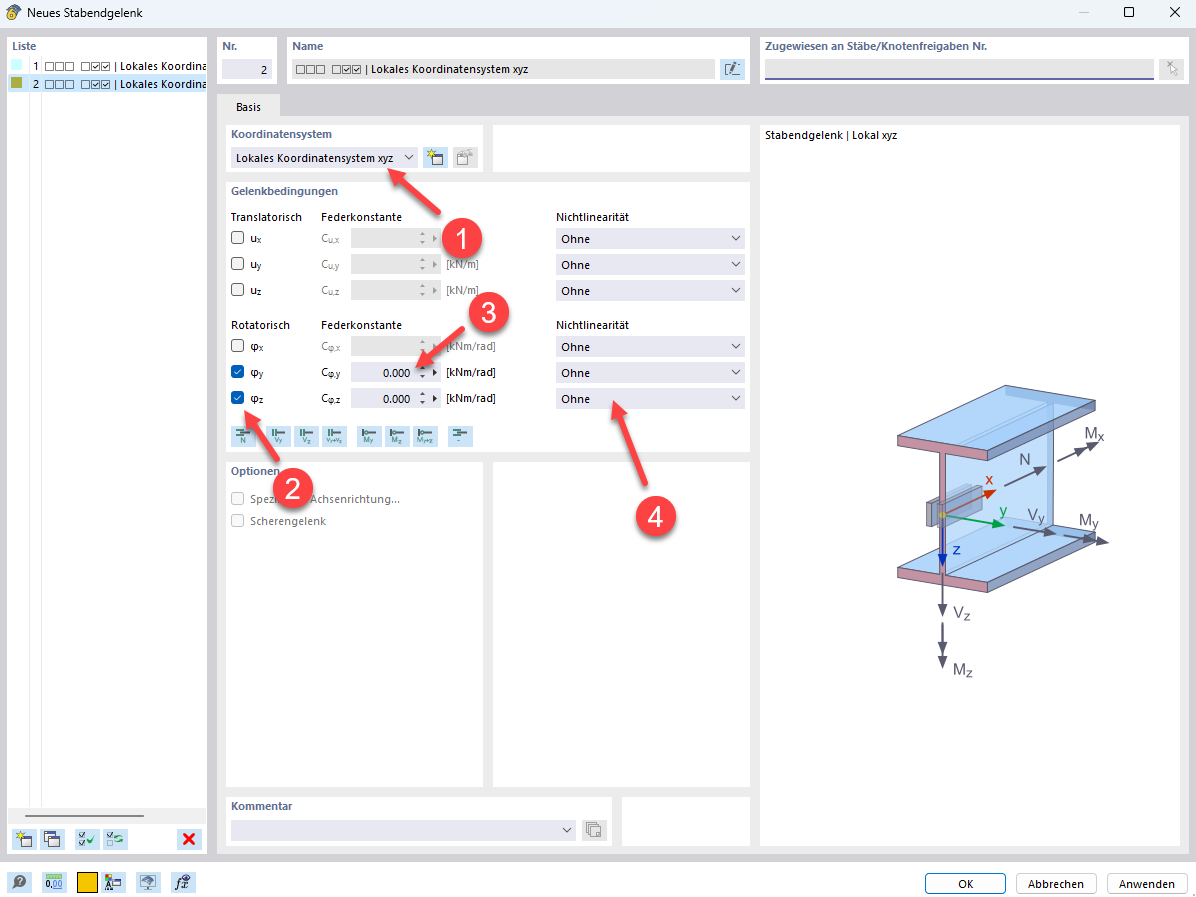Click the Cφy spring constant field
The width and height of the screenshot is (1196, 897).
pos(383,373)
